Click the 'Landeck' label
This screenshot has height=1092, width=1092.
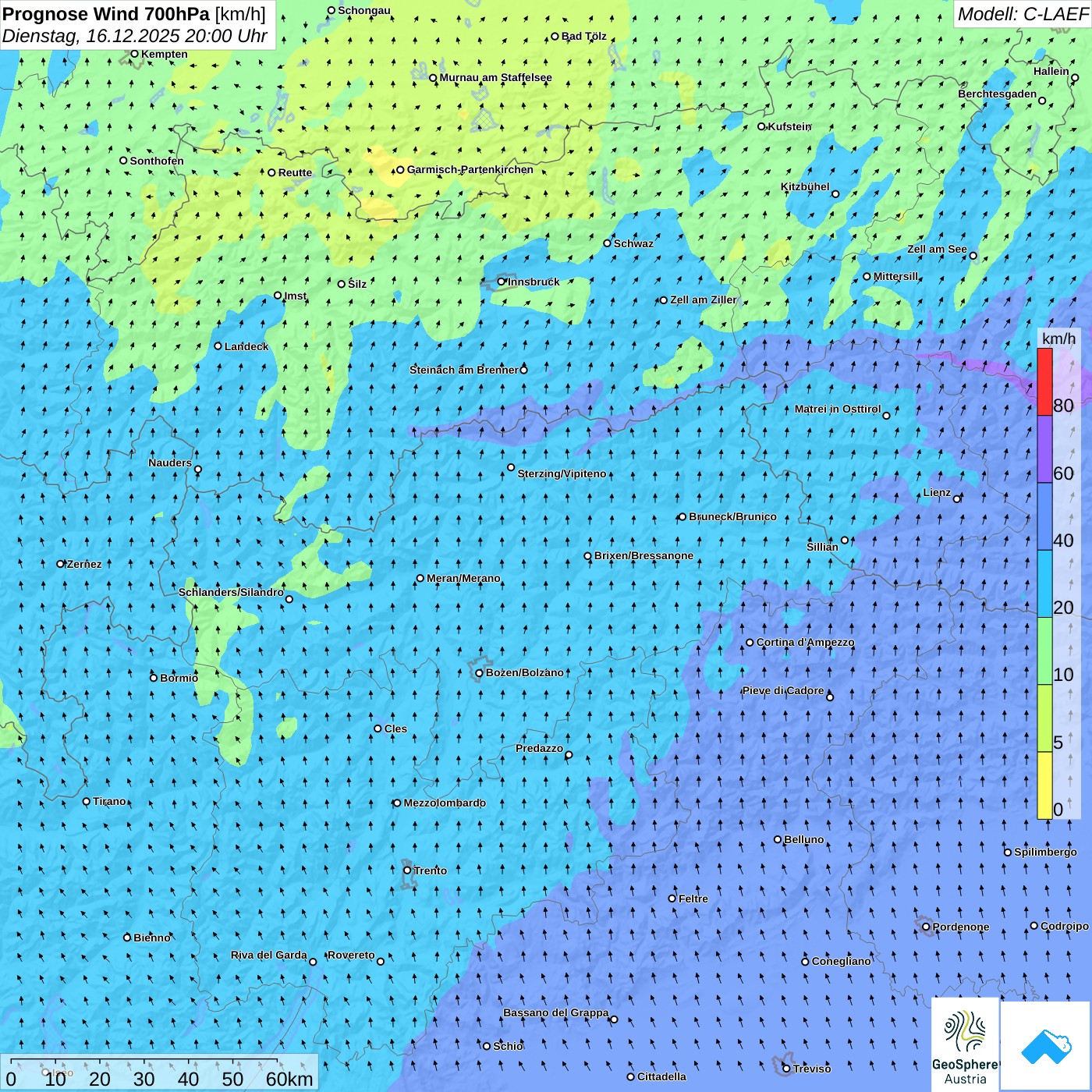tap(246, 346)
